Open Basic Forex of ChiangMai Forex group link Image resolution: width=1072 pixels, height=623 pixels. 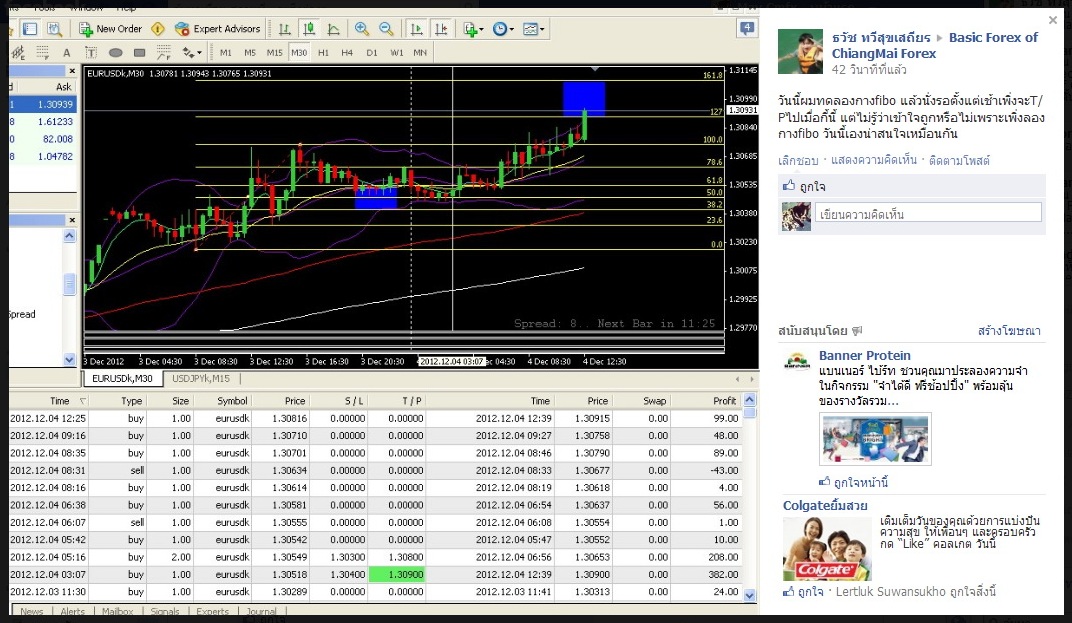click(935, 45)
